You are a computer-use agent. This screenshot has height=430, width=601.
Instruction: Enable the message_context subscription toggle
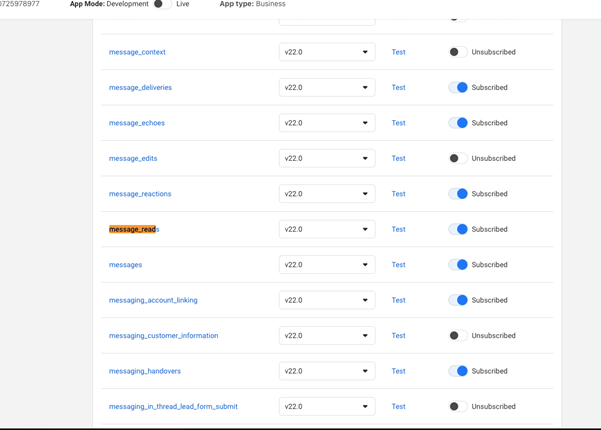click(x=458, y=52)
